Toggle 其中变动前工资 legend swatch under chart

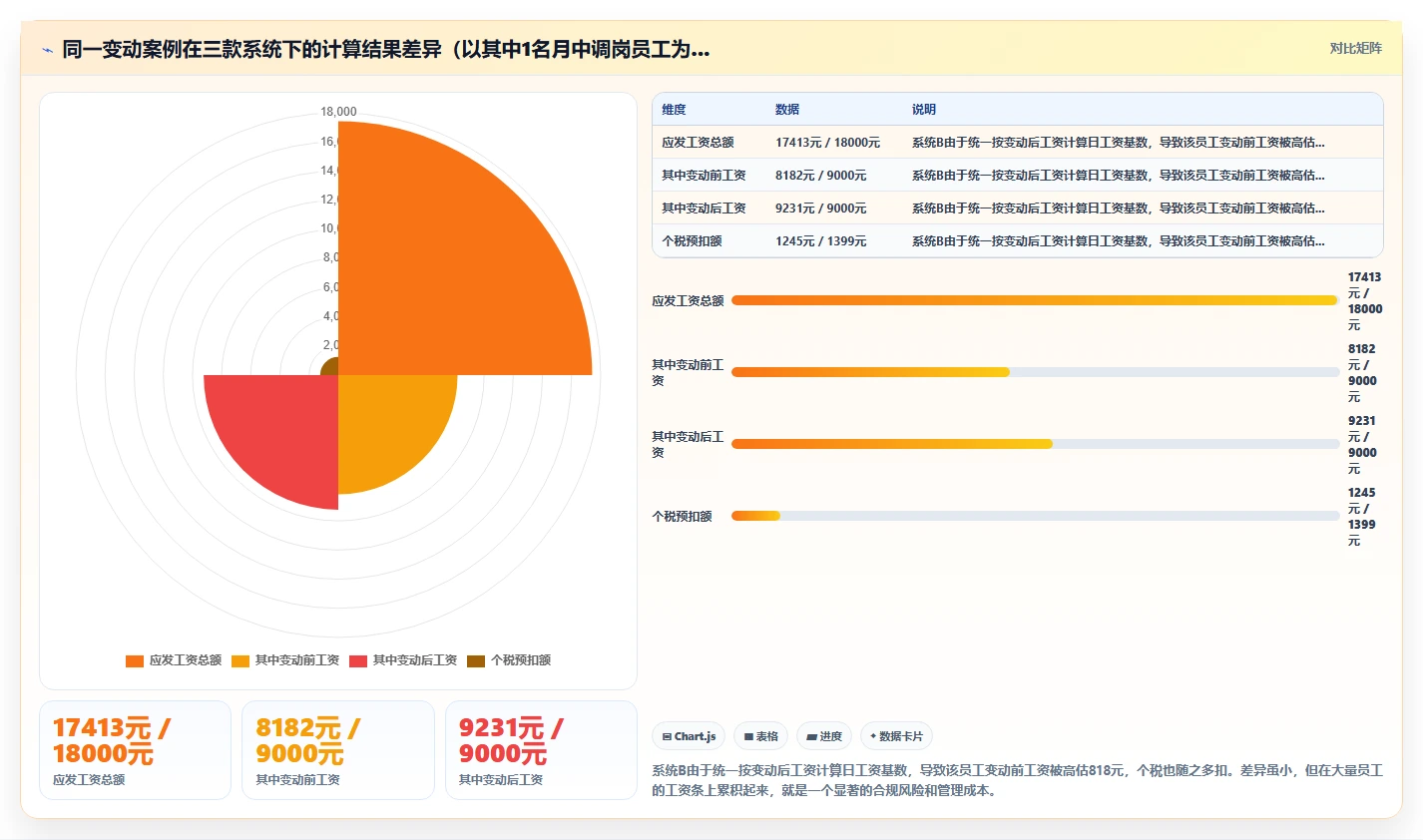pos(240,660)
